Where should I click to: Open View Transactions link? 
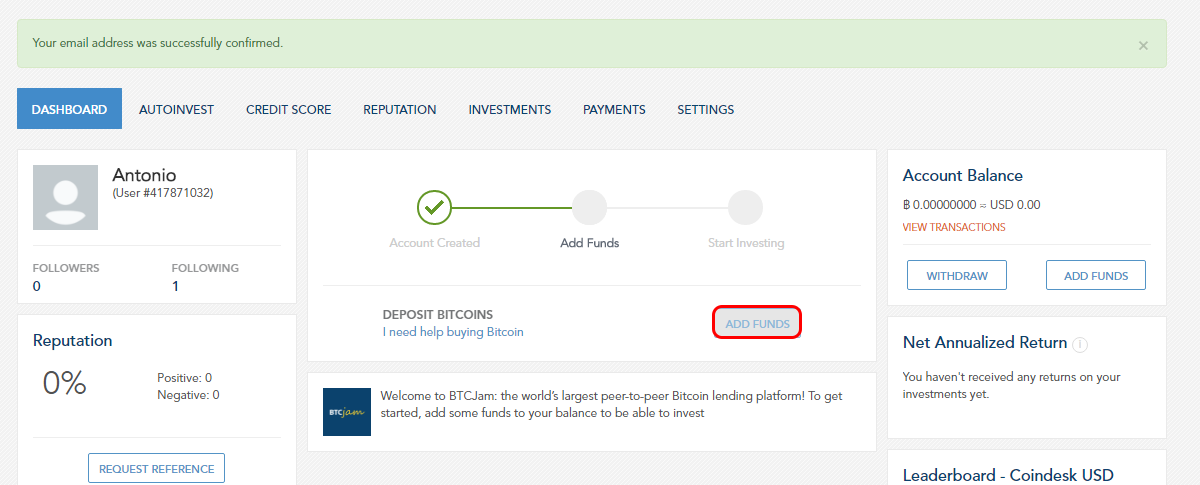[x=954, y=227]
